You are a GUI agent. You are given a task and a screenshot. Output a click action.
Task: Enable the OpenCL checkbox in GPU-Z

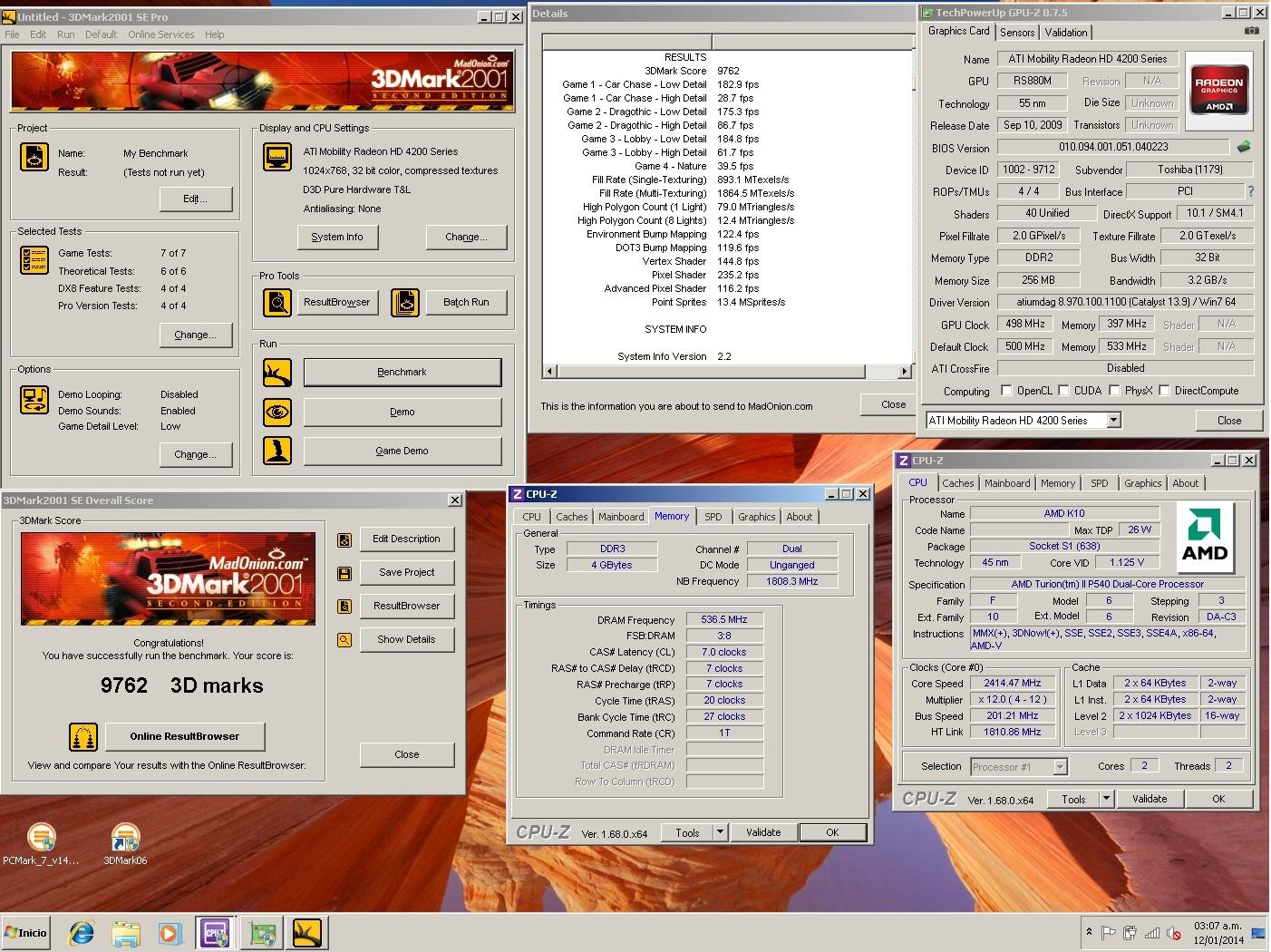click(x=1006, y=391)
